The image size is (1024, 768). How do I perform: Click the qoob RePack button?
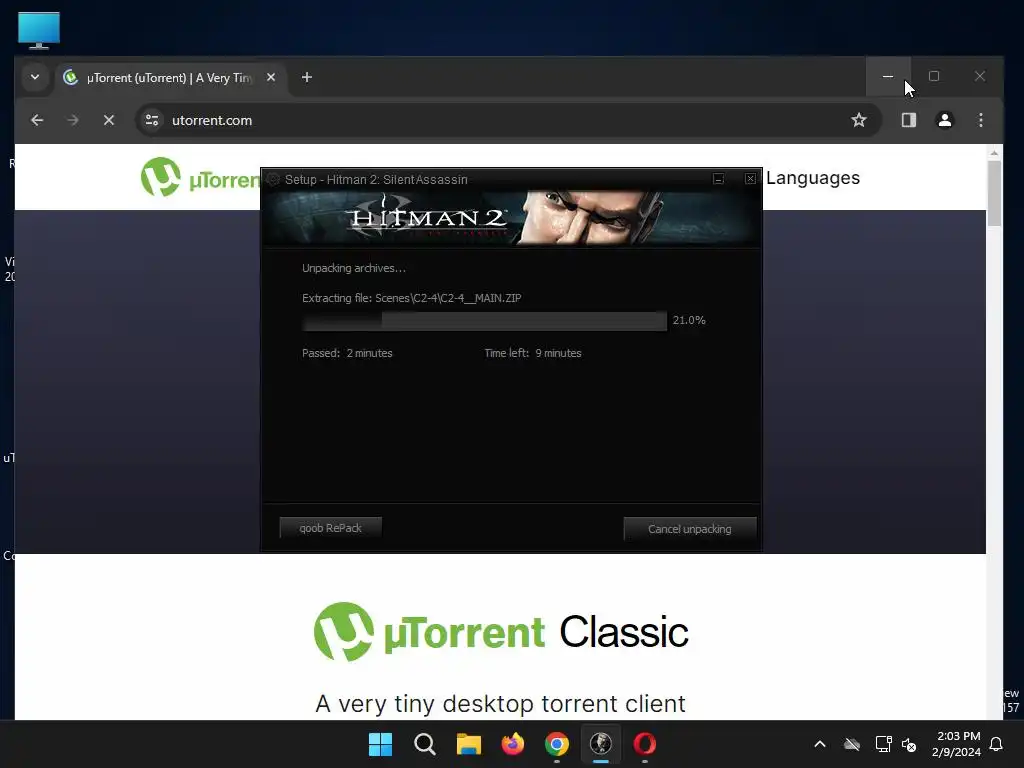[x=330, y=528]
